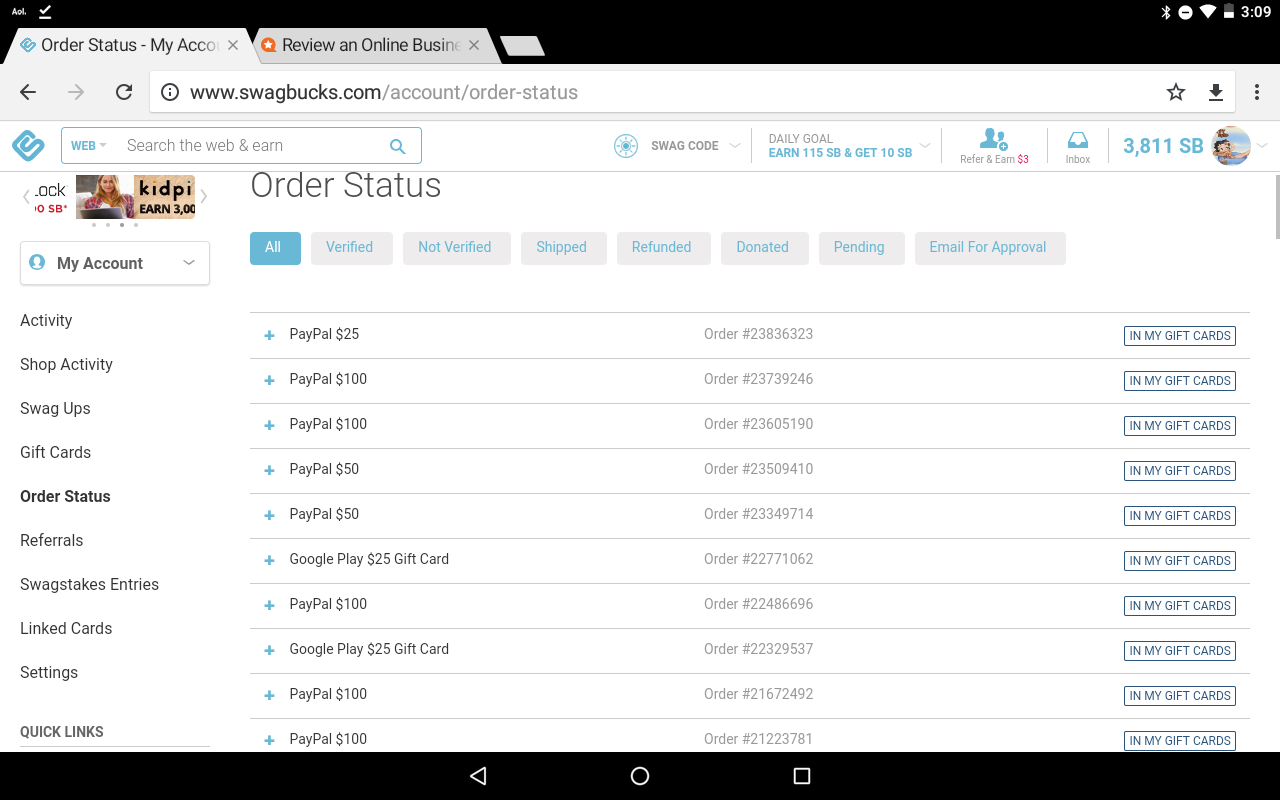Open Chrome's overflow menu
1280x800 pixels.
point(1257,91)
